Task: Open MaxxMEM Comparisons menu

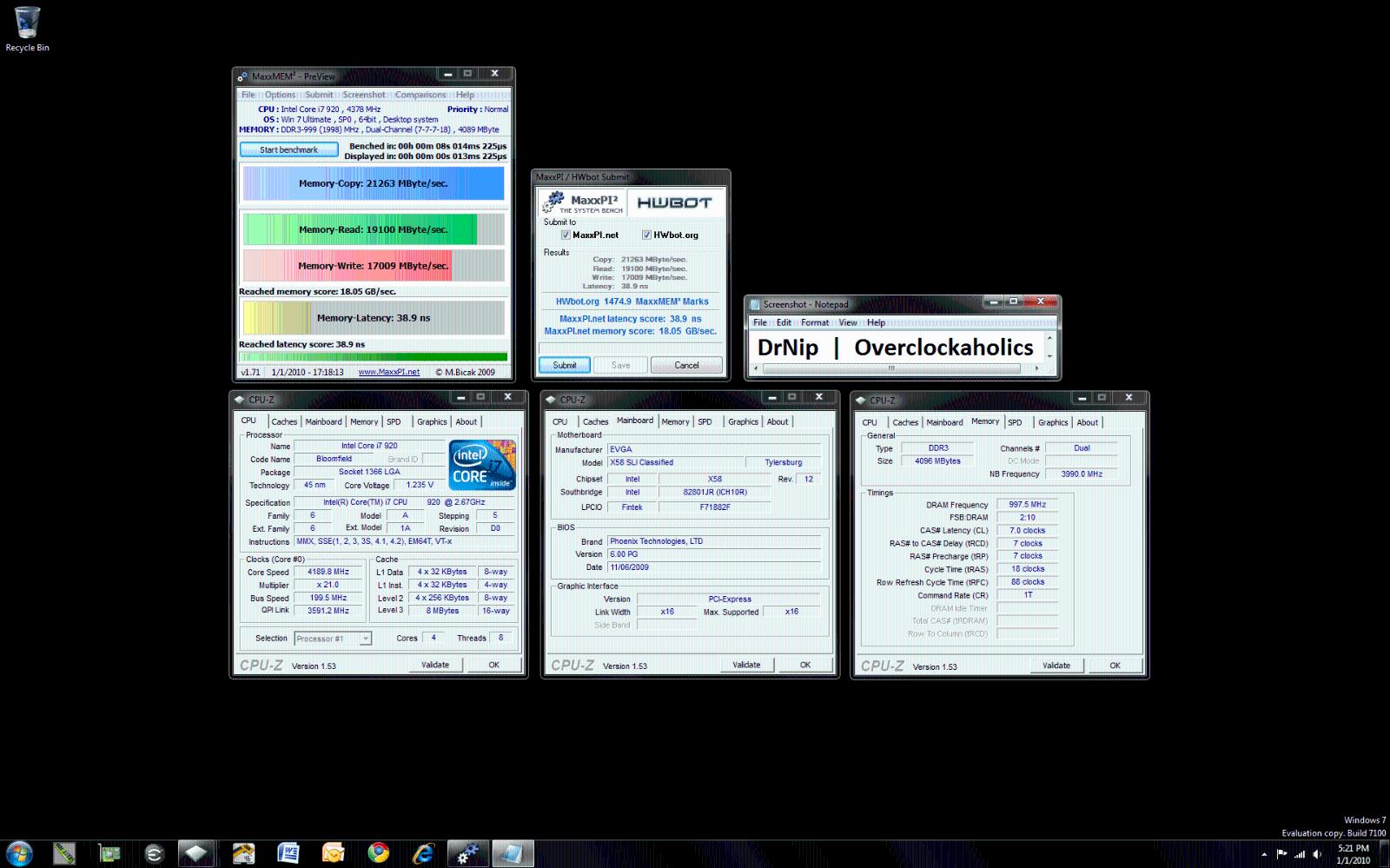Action: [420, 95]
